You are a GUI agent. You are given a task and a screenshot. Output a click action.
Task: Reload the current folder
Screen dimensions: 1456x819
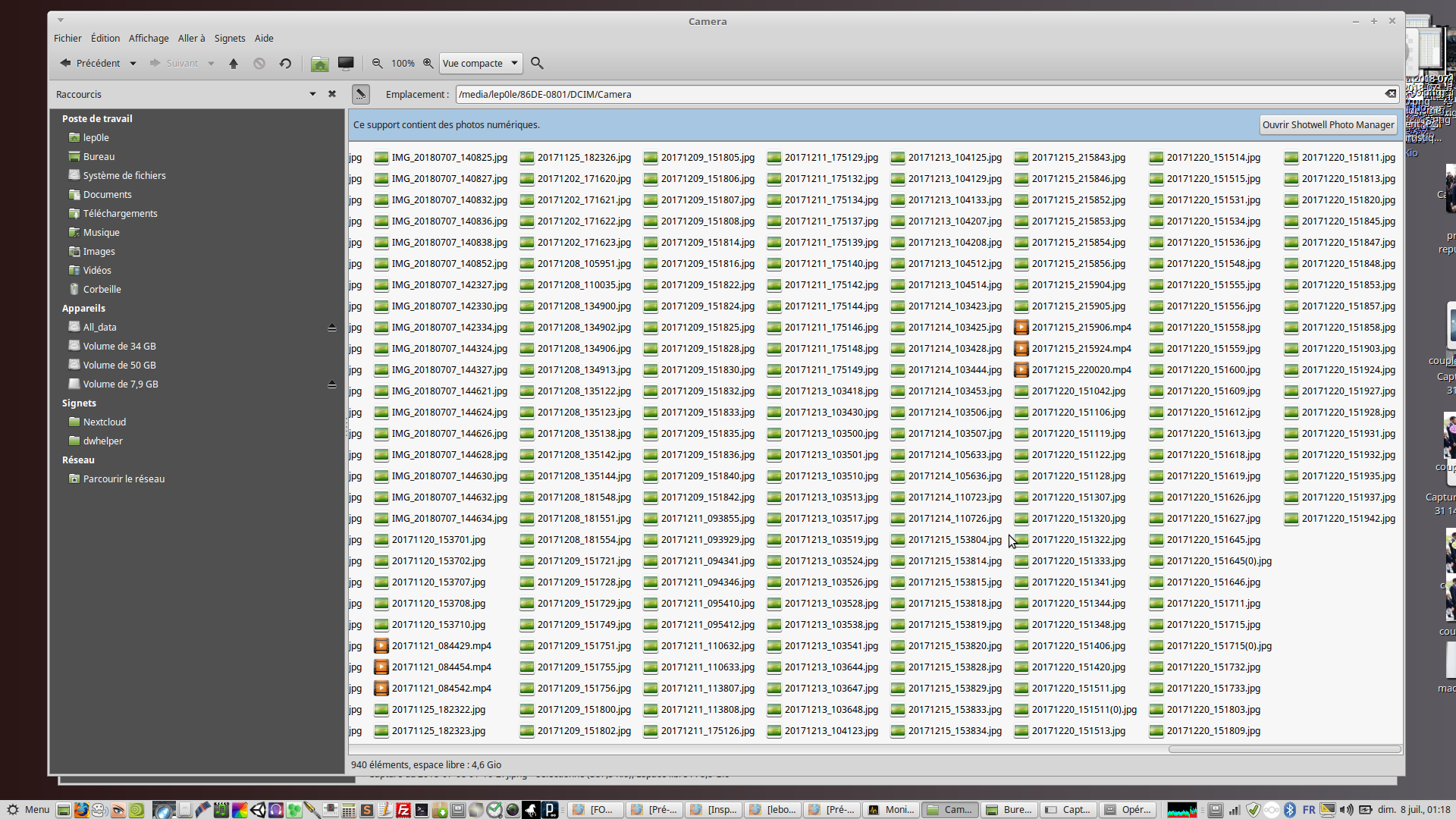coord(285,64)
